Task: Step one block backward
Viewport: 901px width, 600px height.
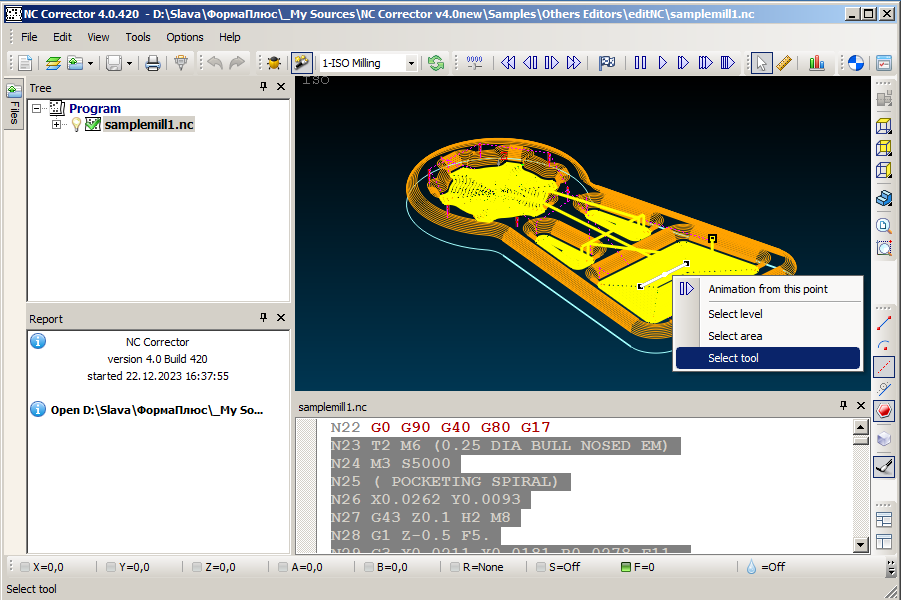Action: click(530, 63)
